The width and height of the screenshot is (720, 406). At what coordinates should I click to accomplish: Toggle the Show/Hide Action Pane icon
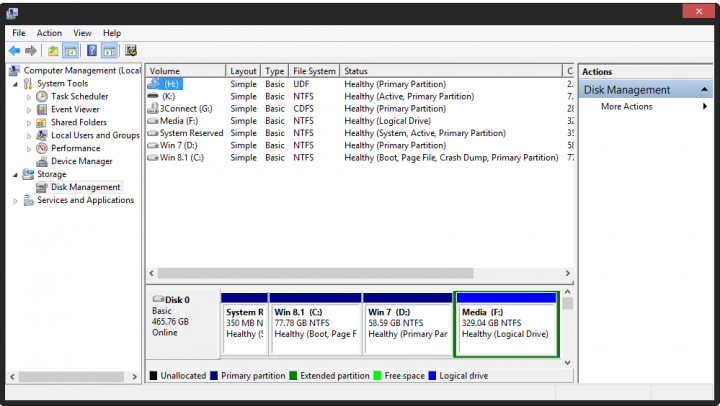(109, 51)
